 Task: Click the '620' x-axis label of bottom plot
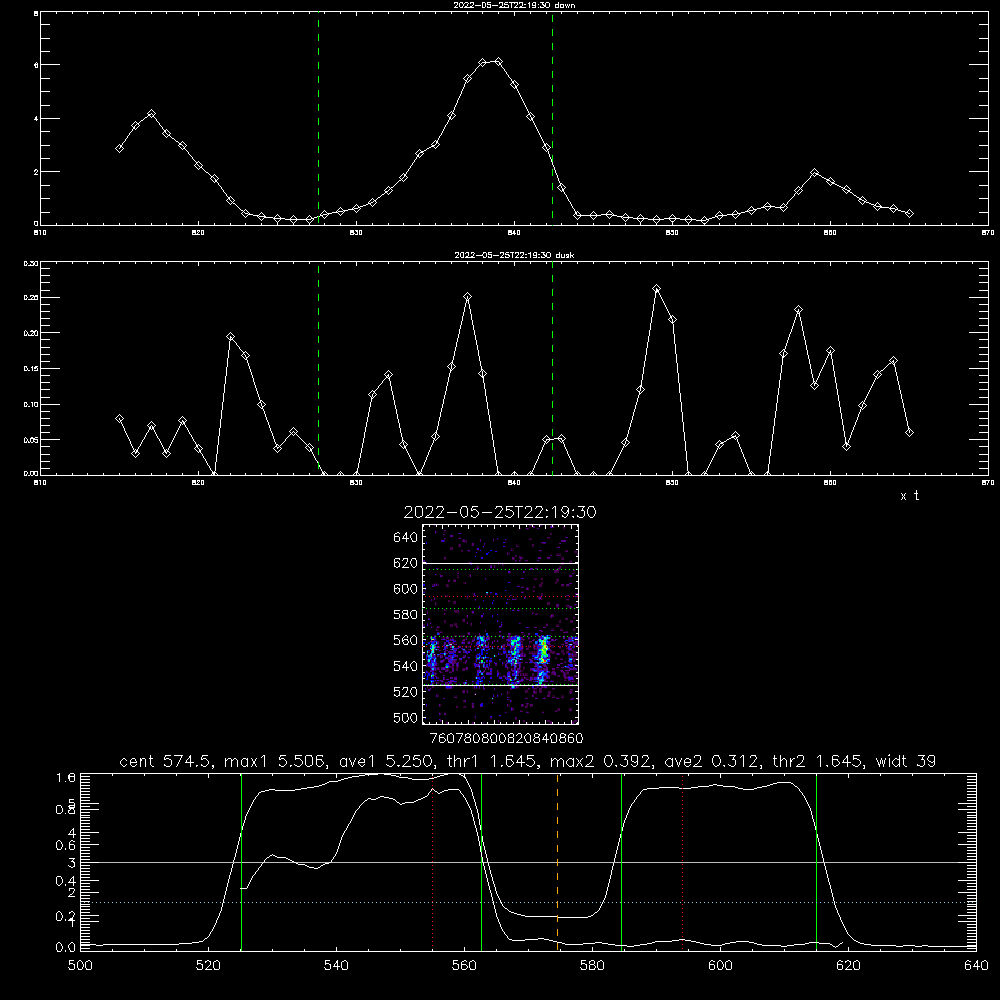click(848, 966)
